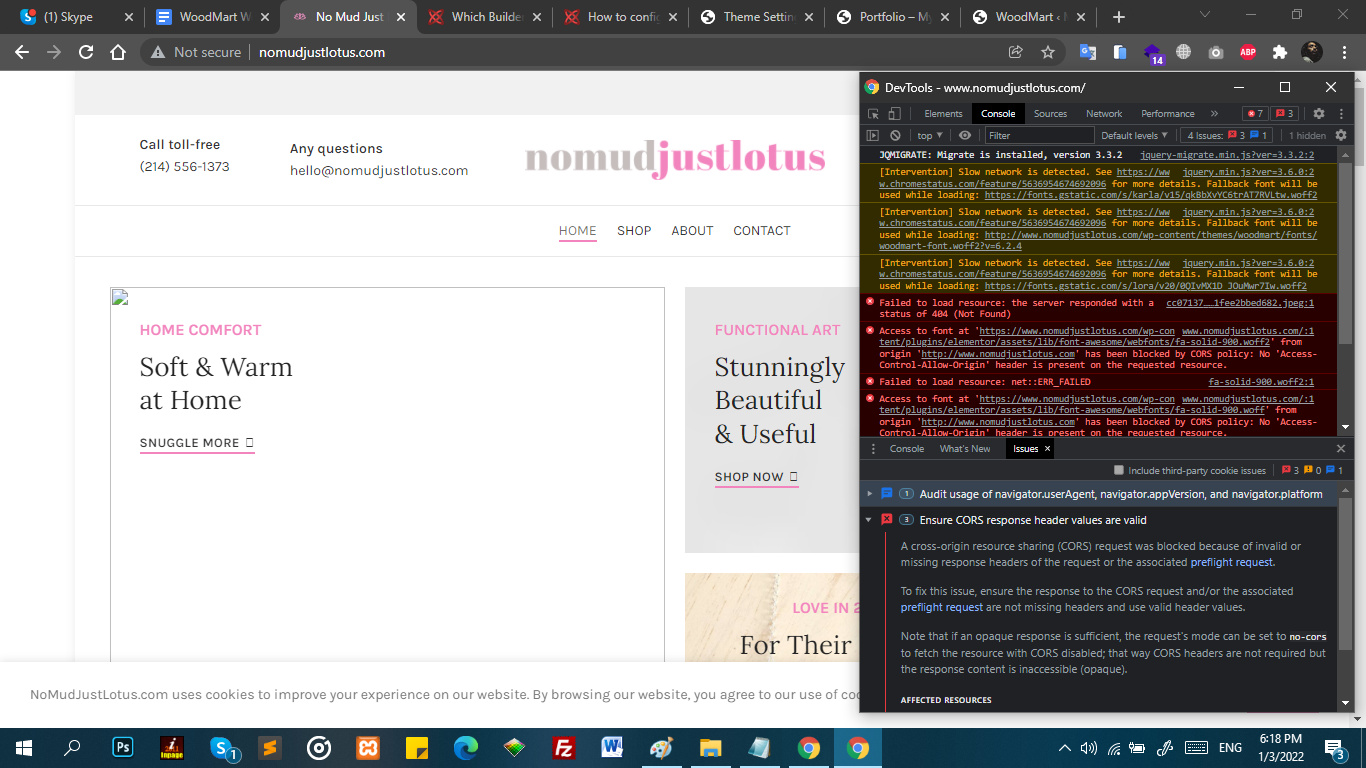This screenshot has width=1366, height=768.
Task: Open FileZilla from the Windows taskbar
Action: point(563,748)
